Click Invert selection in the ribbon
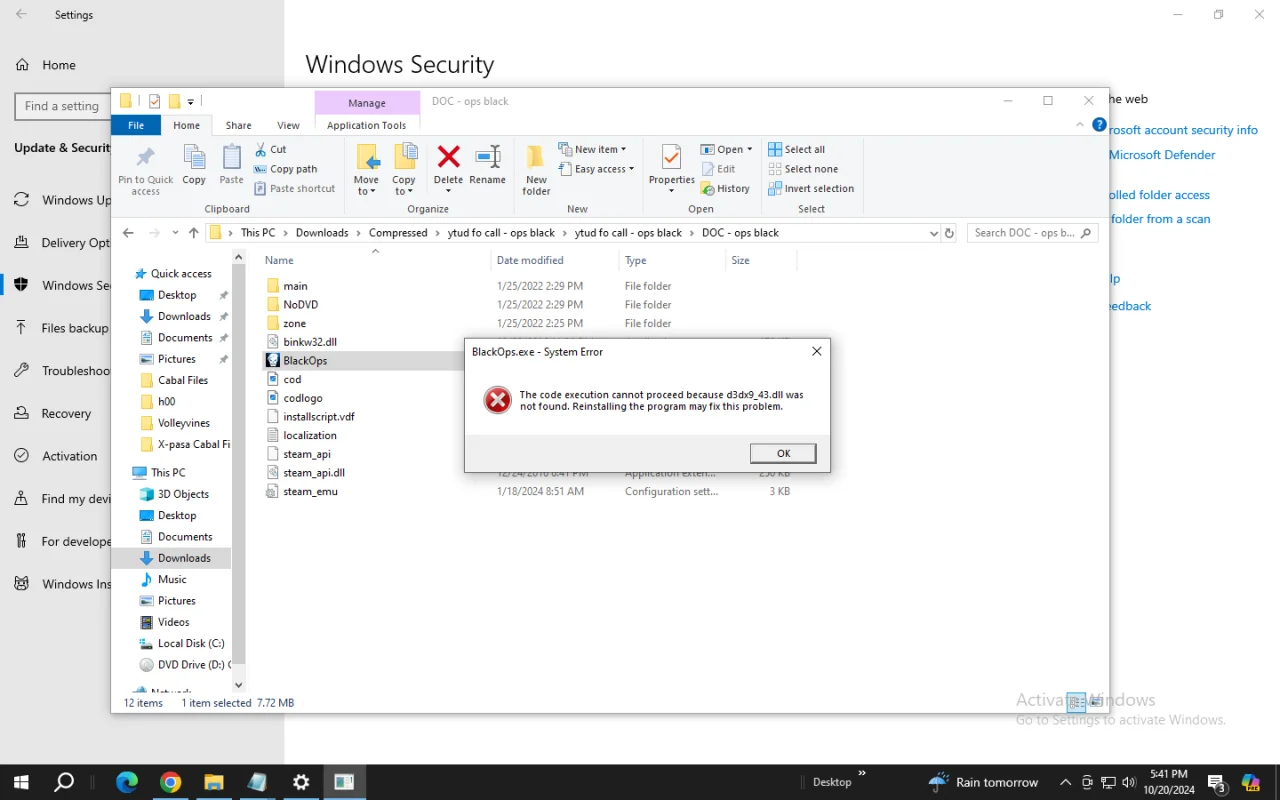The width and height of the screenshot is (1280, 800). pos(811,188)
